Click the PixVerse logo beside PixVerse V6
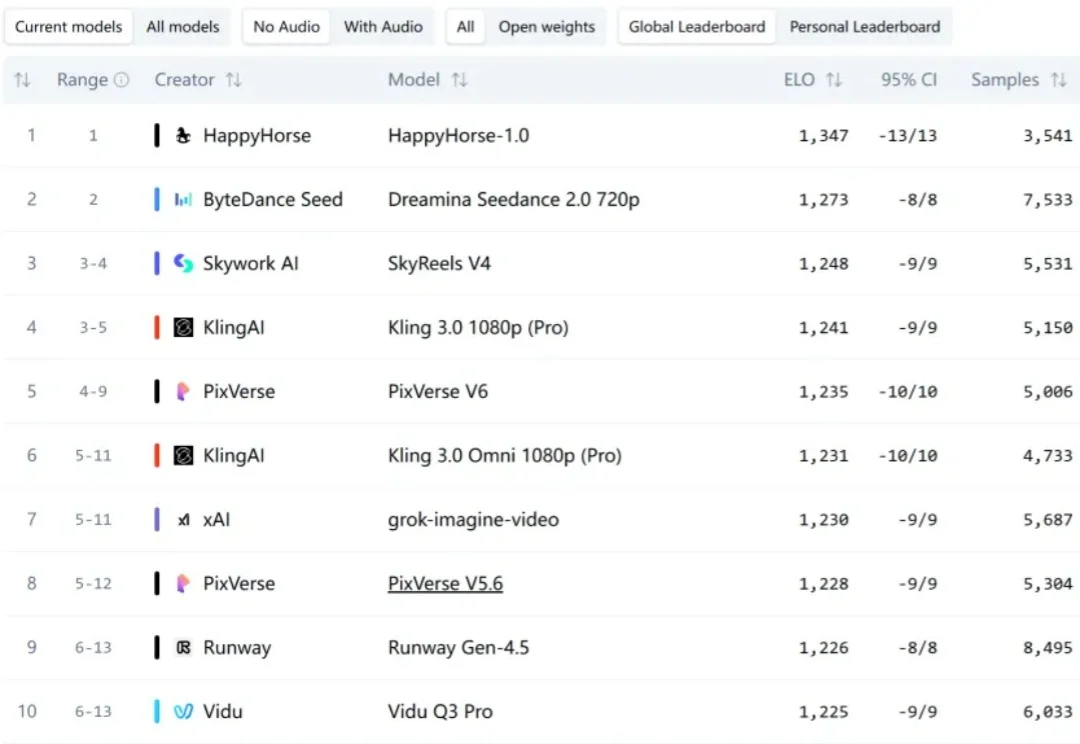 (183, 392)
